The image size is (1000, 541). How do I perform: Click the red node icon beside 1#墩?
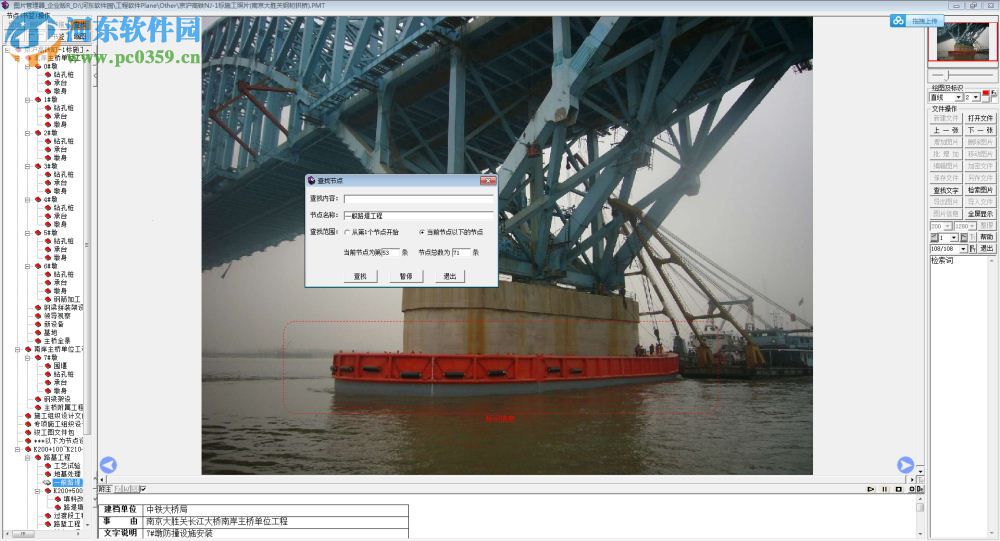click(x=38, y=100)
